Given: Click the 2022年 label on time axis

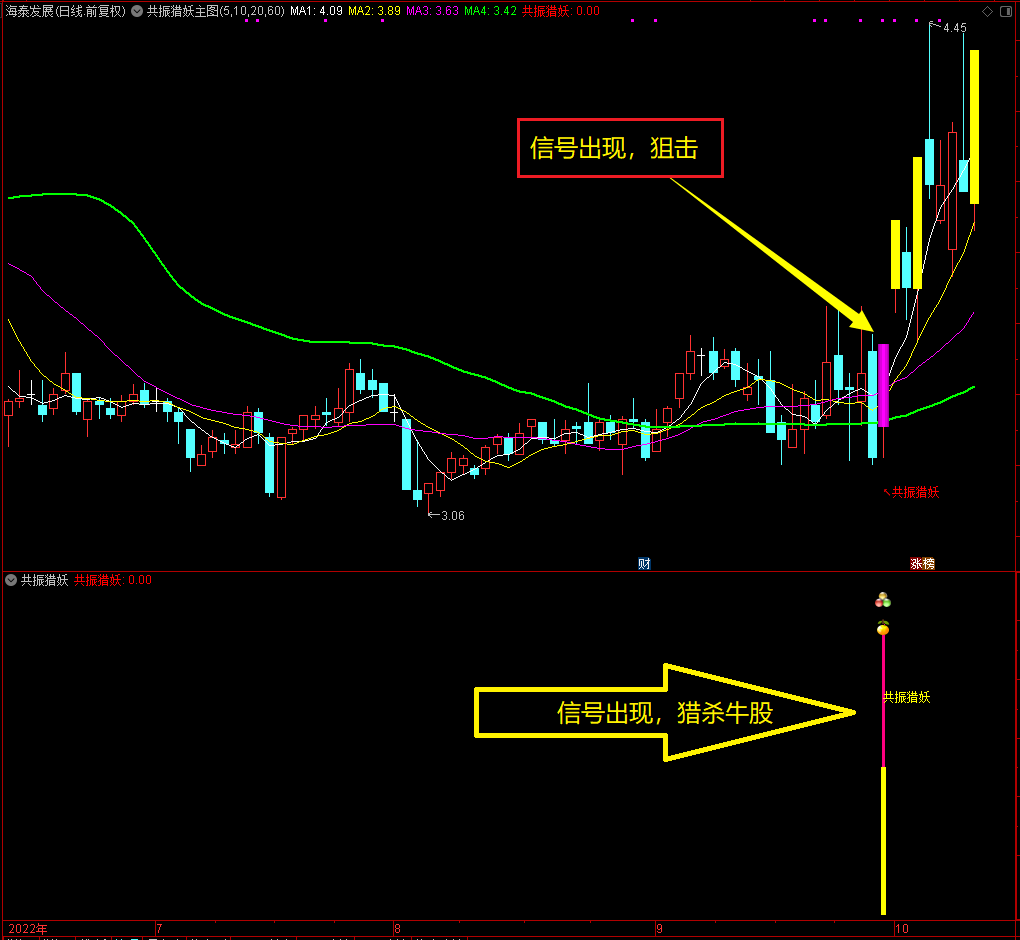Looking at the screenshot, I should tap(28, 928).
